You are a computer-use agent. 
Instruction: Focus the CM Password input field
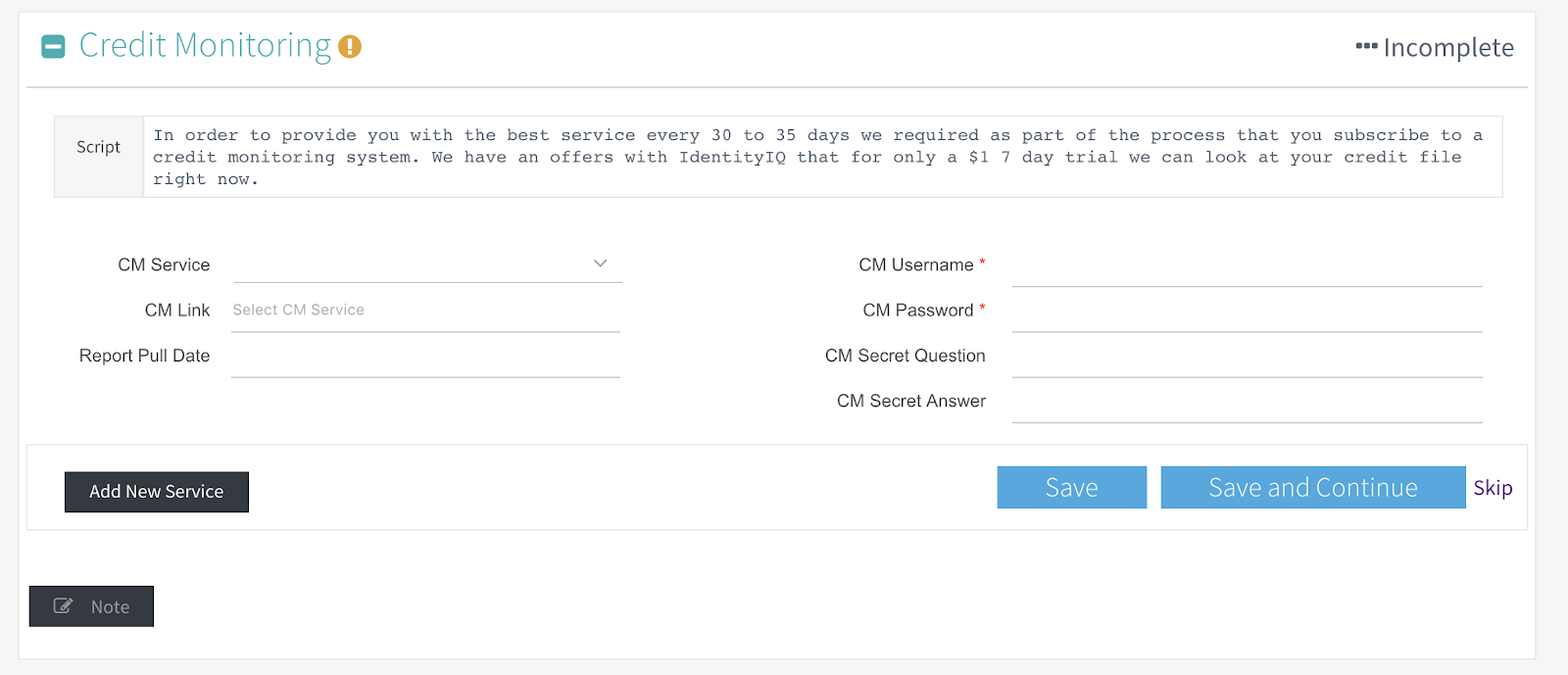(1247, 312)
